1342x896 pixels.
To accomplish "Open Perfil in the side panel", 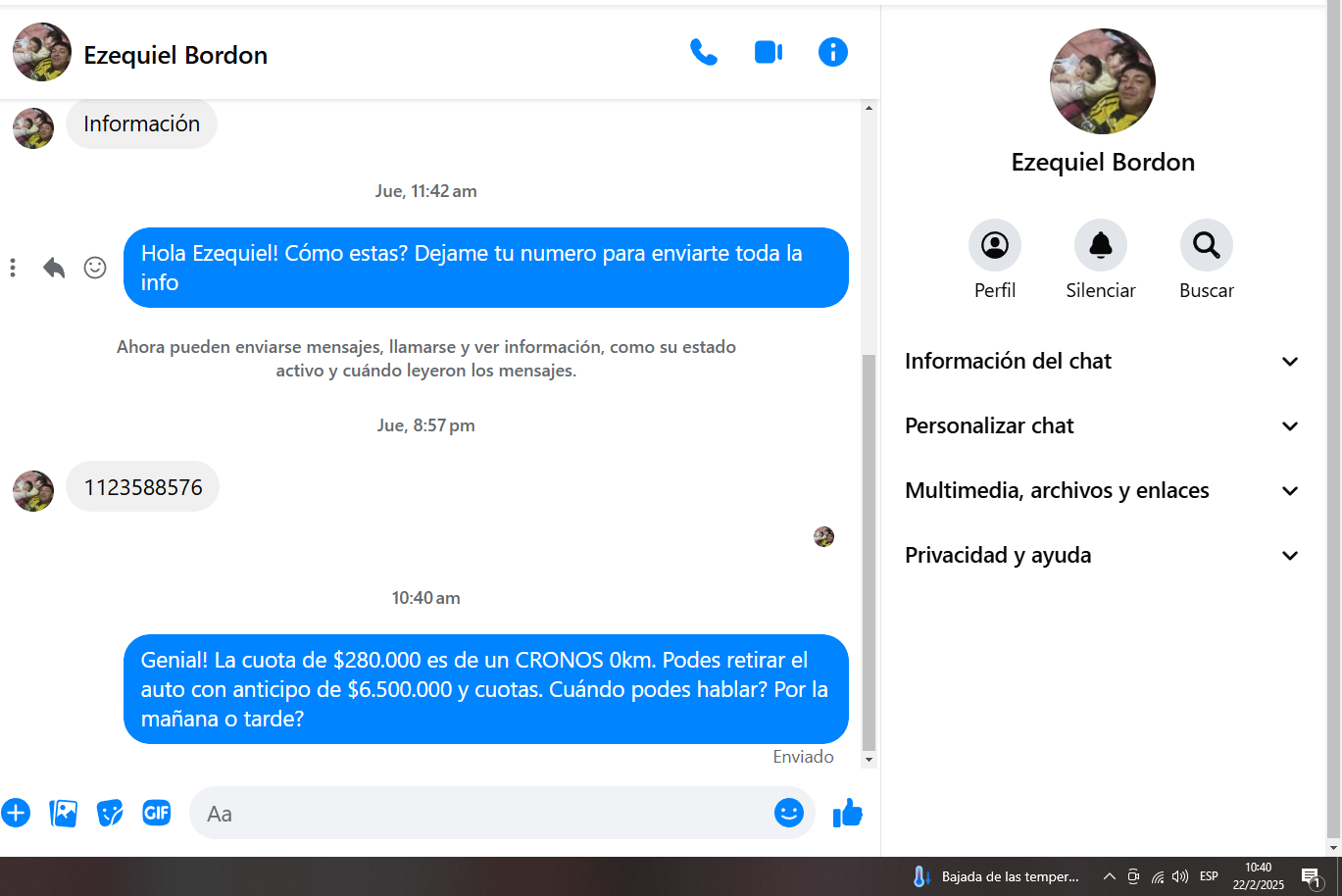I will click(x=995, y=260).
